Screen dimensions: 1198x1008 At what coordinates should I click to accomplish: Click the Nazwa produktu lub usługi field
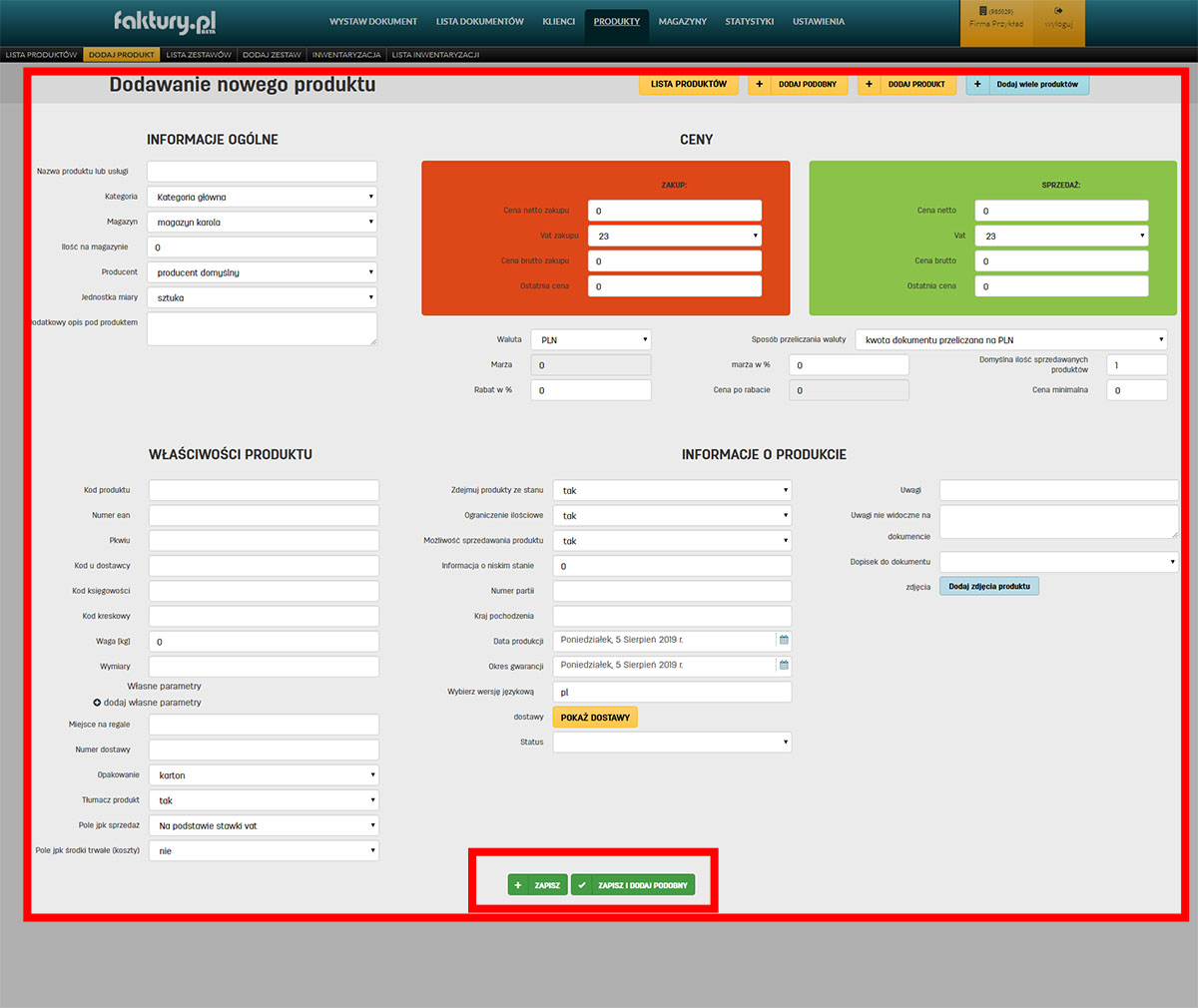262,172
